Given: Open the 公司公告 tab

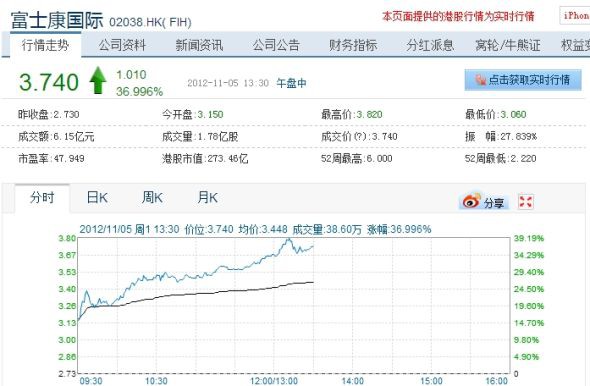Looking at the screenshot, I should click(x=276, y=46).
